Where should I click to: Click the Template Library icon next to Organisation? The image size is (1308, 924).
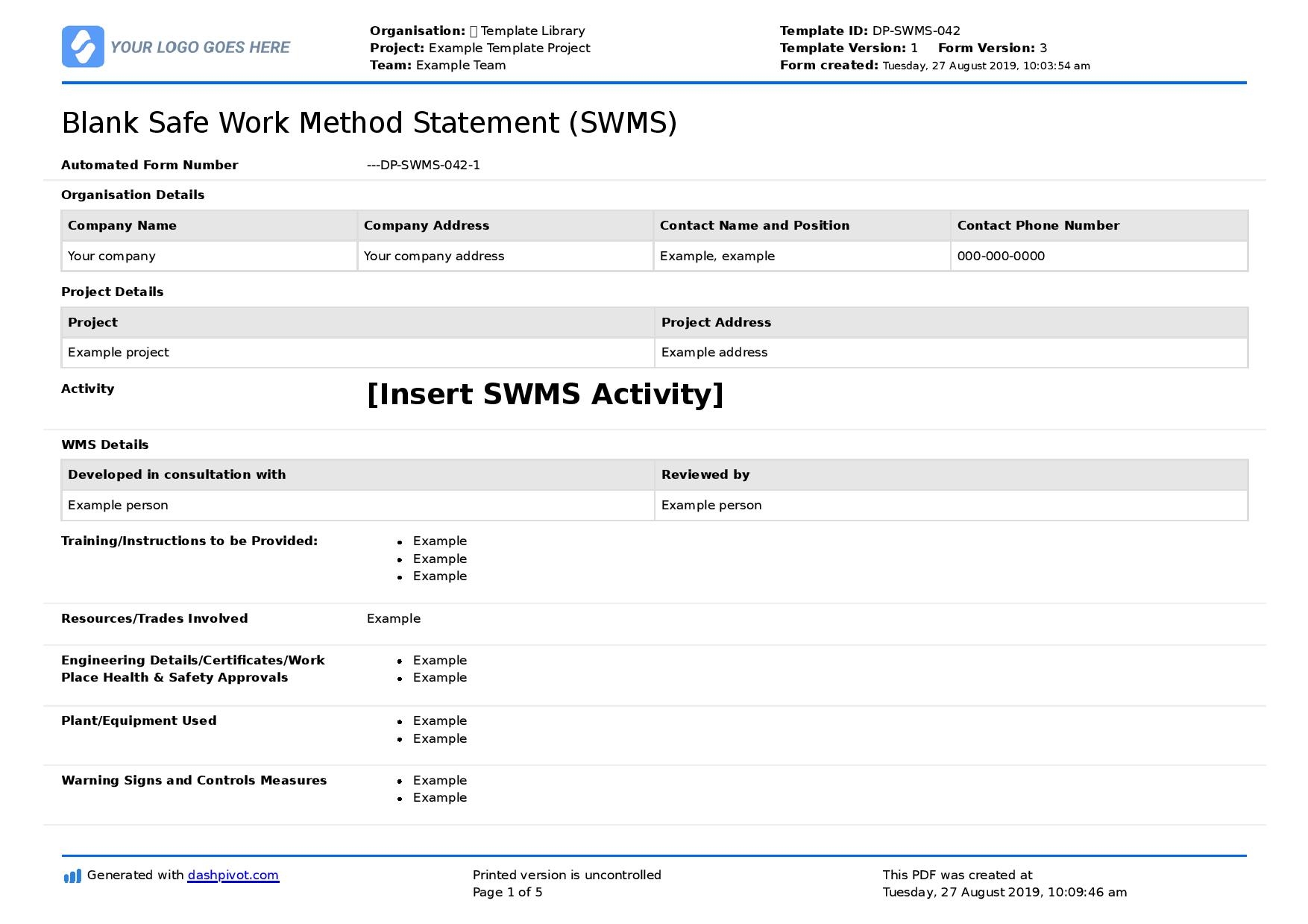(x=473, y=31)
